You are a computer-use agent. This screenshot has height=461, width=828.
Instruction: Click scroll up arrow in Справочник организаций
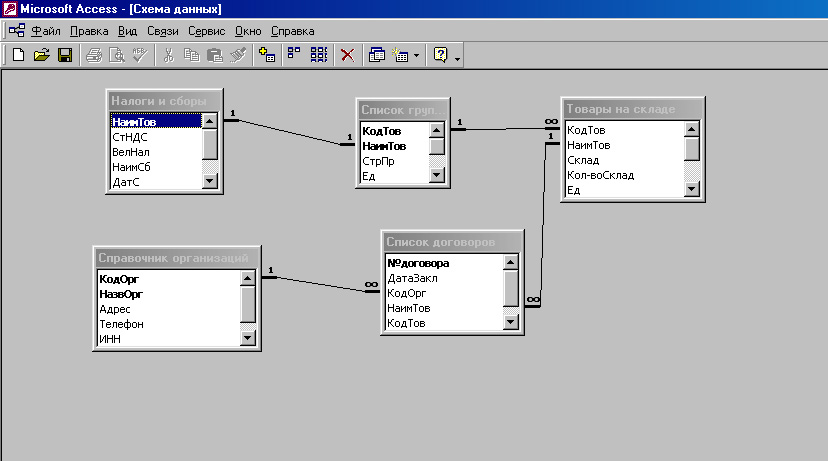(x=248, y=278)
